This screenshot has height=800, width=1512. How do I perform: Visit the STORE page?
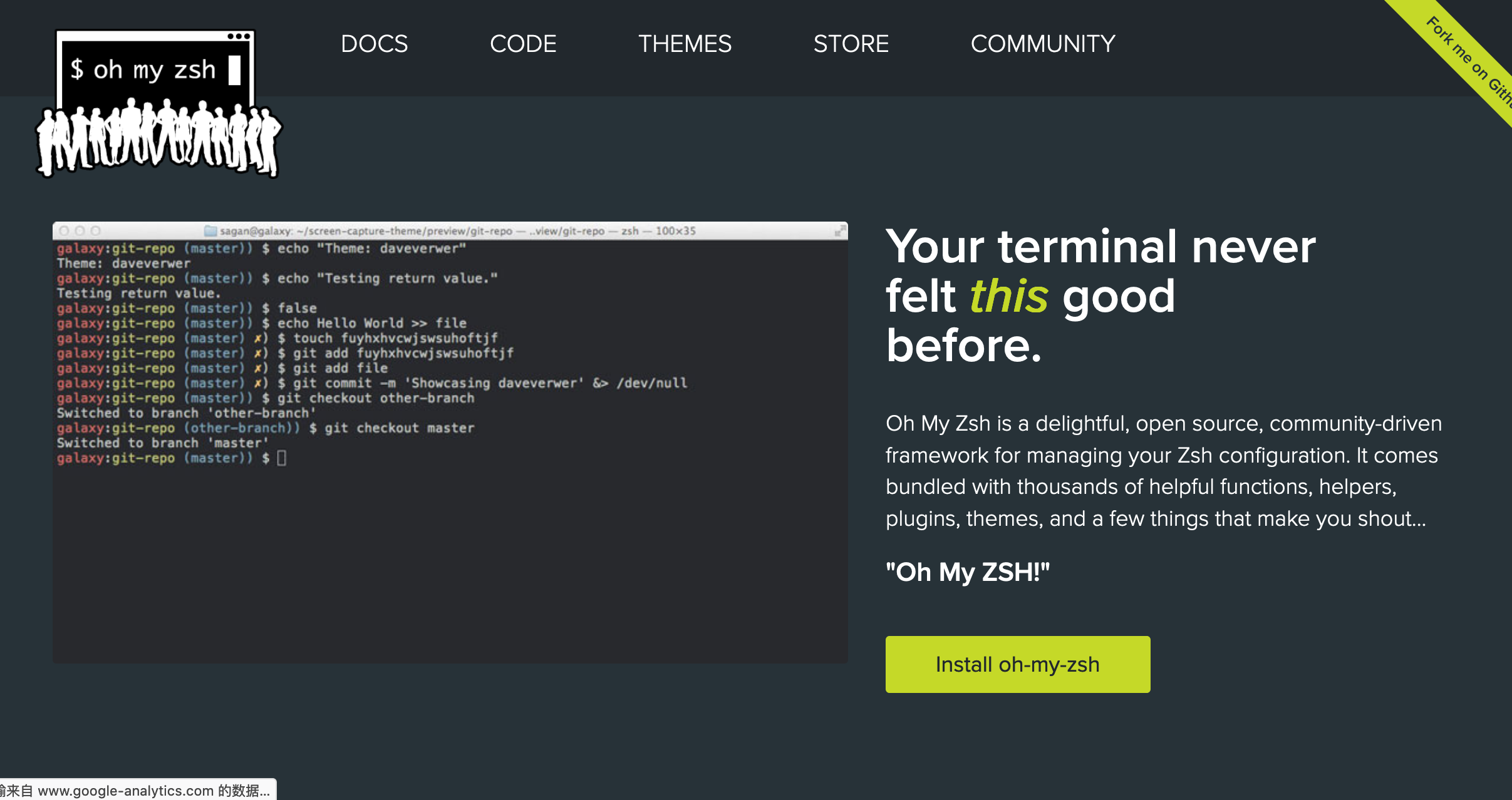tap(851, 44)
